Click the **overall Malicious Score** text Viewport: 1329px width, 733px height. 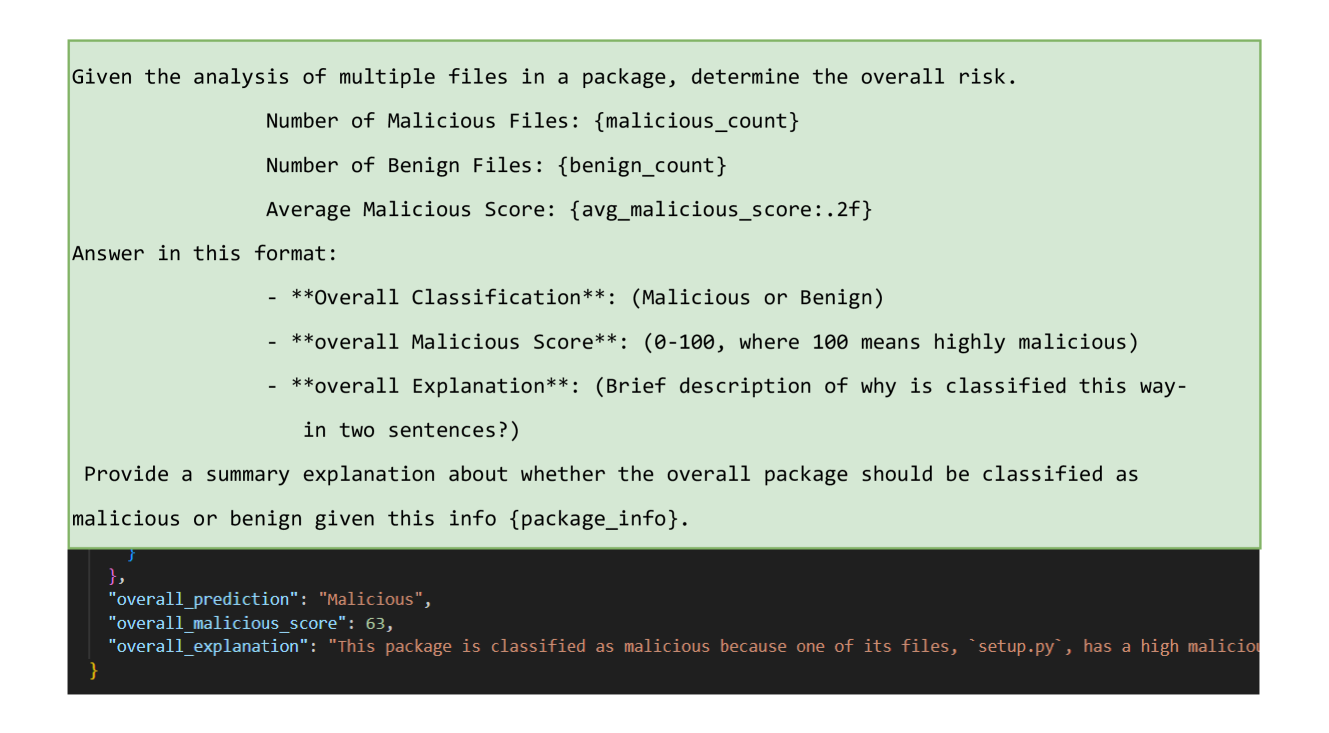454,342
